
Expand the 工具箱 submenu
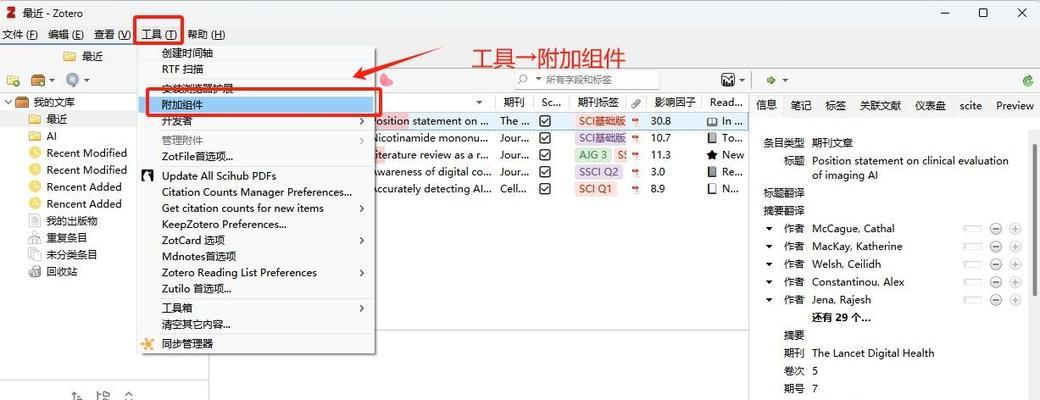click(361, 308)
